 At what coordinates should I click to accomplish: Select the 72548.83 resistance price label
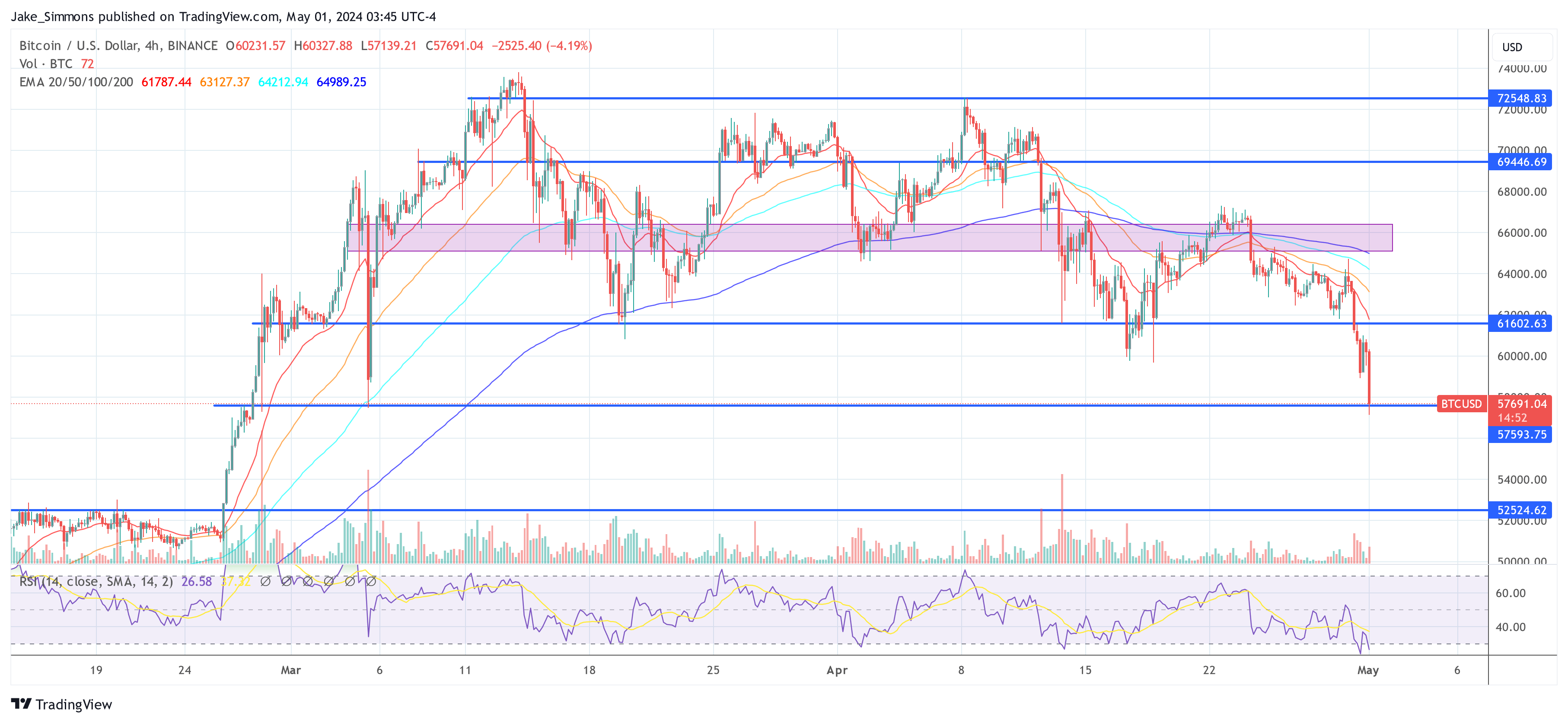pyautogui.click(x=1520, y=98)
